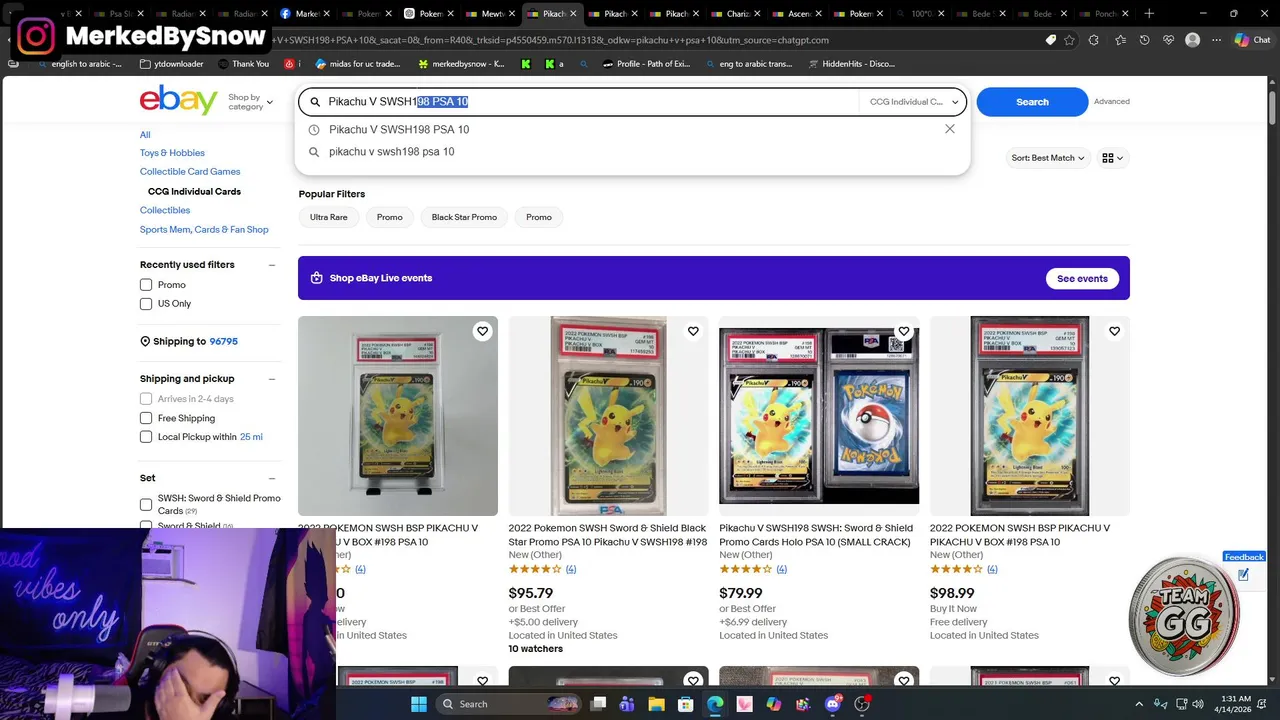Click the eBay Live shopping bag icon
The width and height of the screenshot is (1280, 720).
click(316, 278)
